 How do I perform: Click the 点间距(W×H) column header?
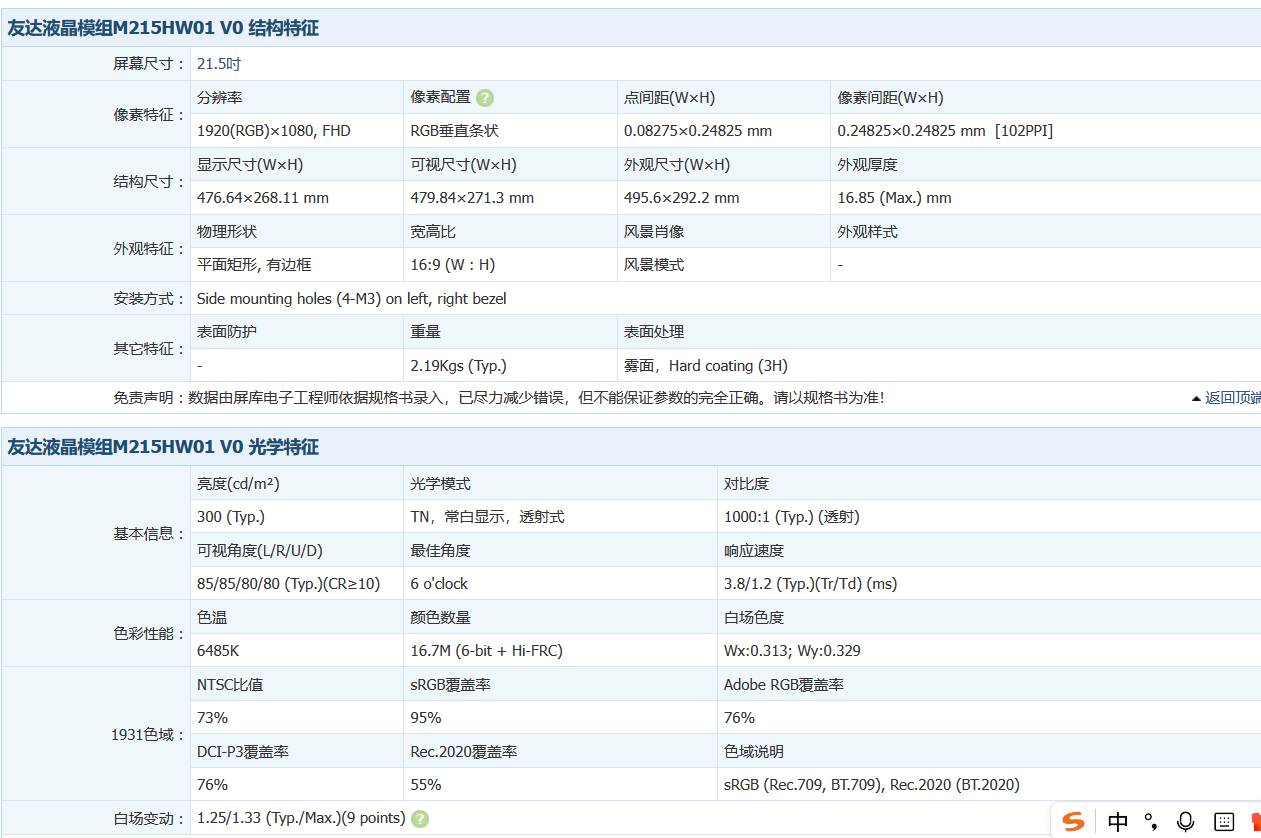click(x=669, y=98)
